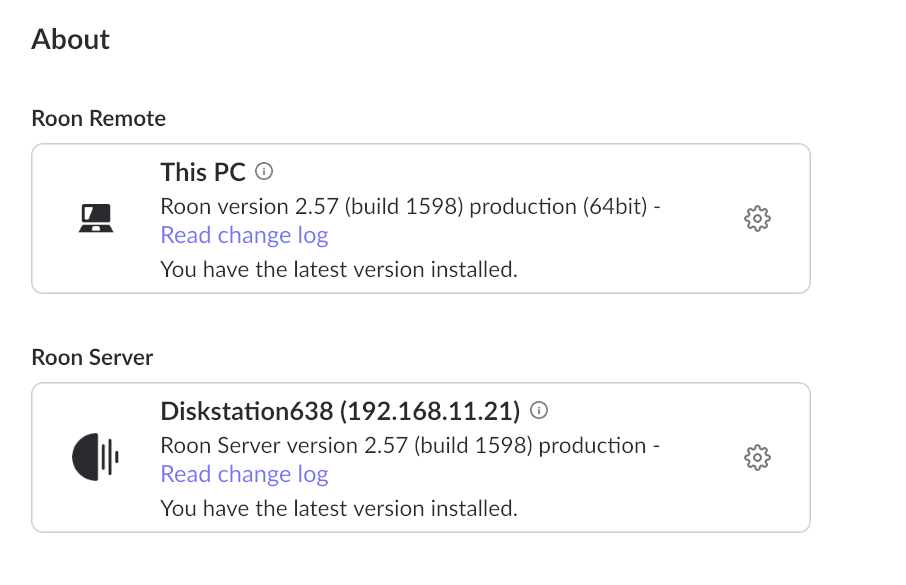Select the This PC title text
Screen dimensions: 906x585
[203, 172]
